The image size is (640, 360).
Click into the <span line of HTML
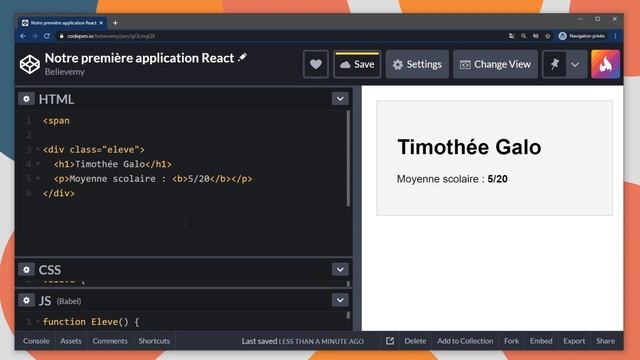pos(56,121)
